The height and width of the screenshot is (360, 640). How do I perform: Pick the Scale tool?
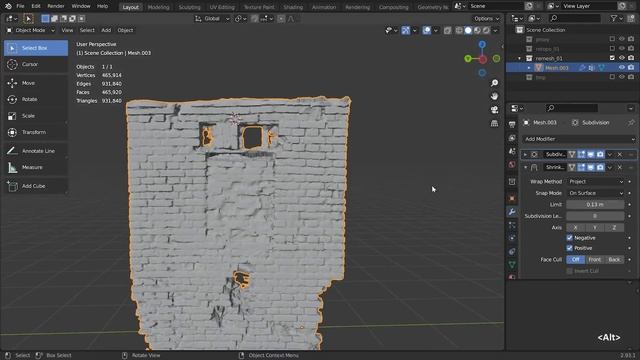click(36, 116)
